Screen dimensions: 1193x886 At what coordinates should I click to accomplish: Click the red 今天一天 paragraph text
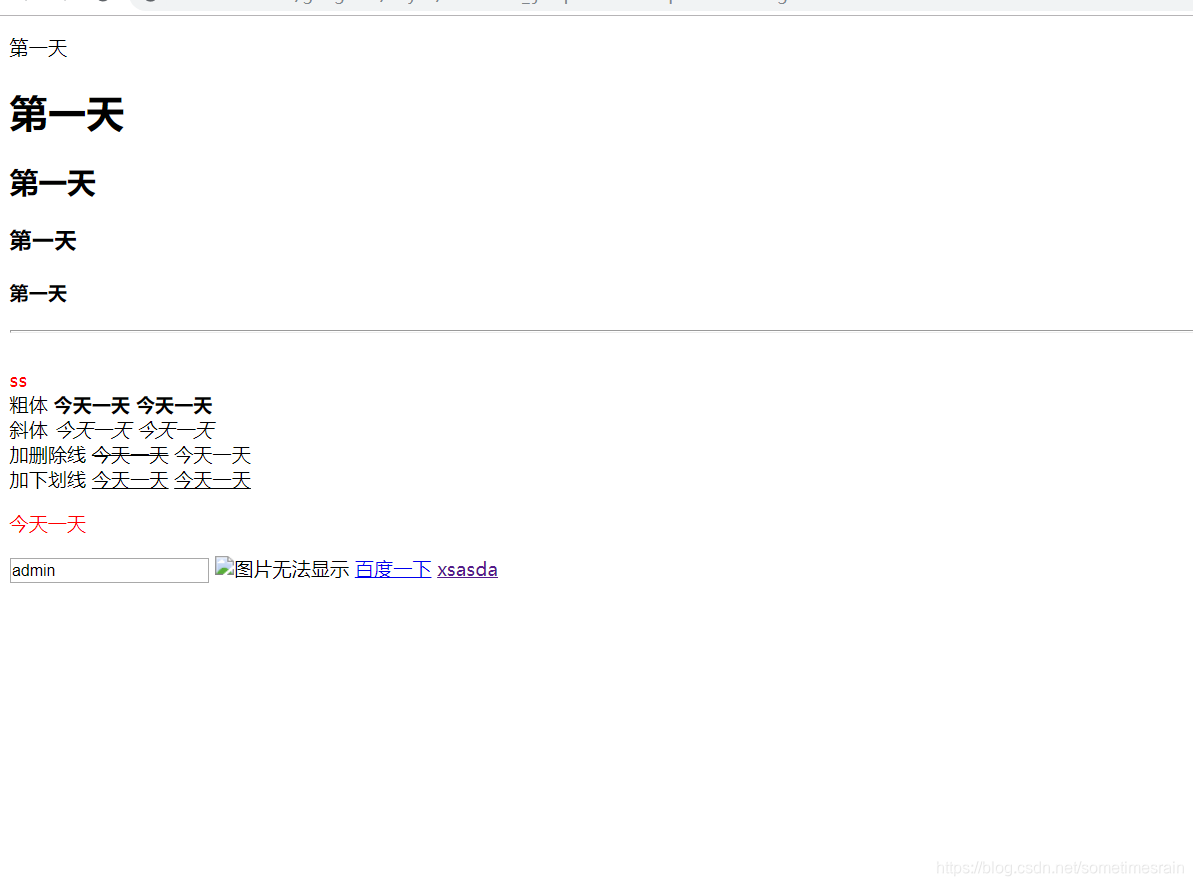point(47,523)
